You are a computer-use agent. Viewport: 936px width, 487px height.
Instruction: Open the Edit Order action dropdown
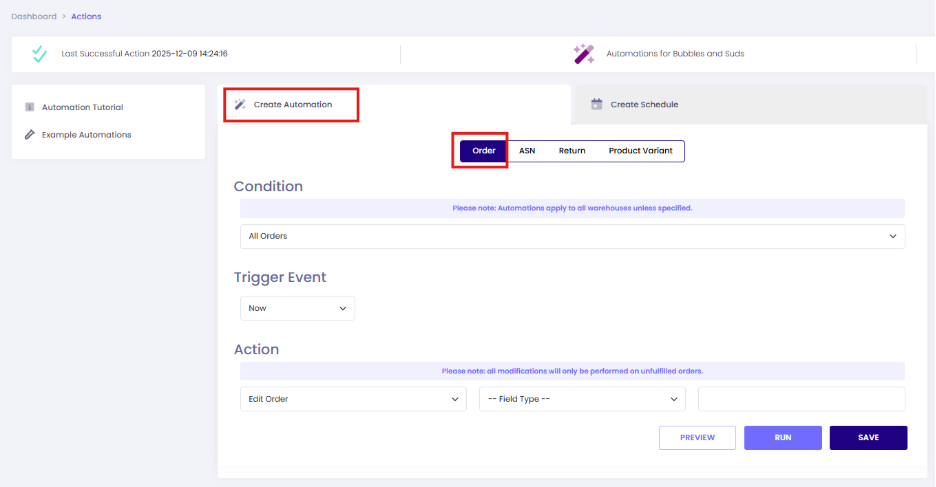point(353,399)
